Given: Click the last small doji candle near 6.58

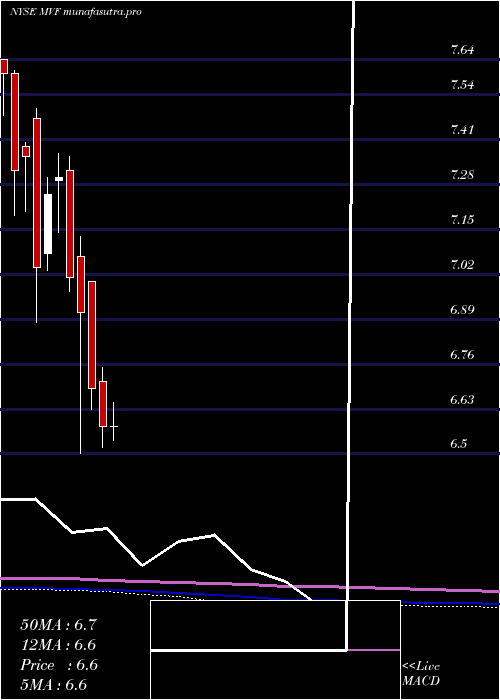Looking at the screenshot, I should point(114,422).
